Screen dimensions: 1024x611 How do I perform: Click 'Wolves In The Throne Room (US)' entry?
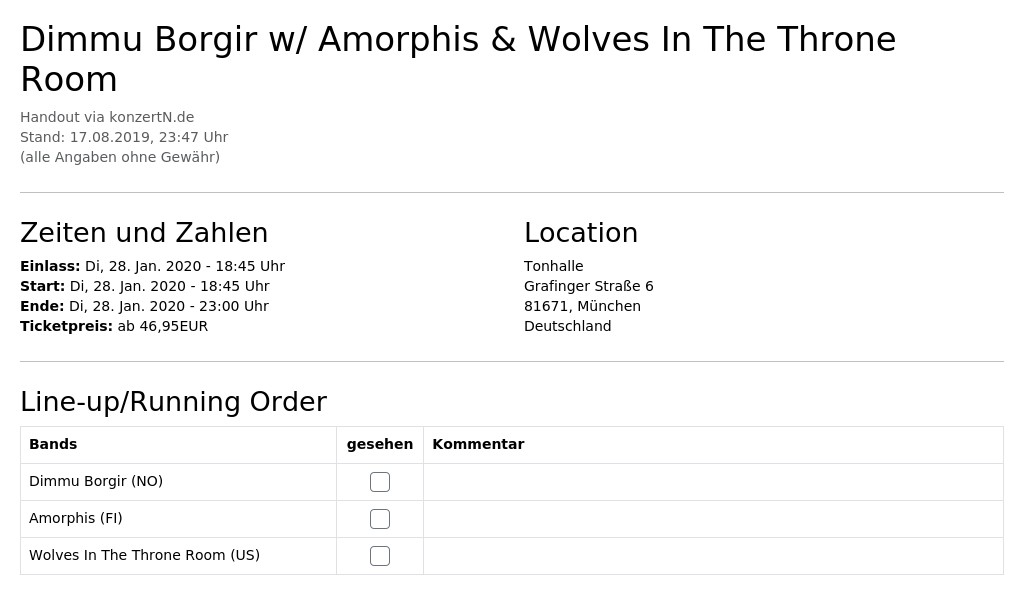(x=144, y=555)
